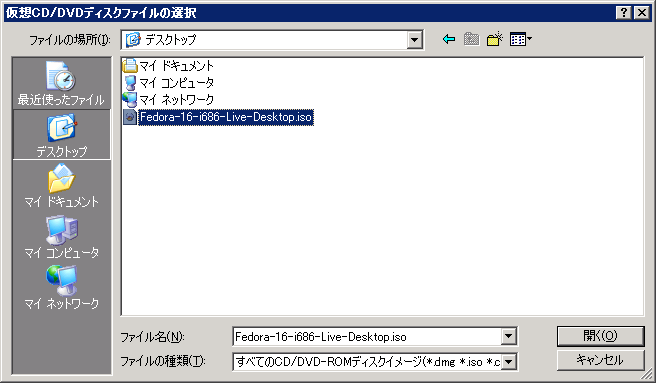
Task: Create a new folder using toolbar icon
Action: pos(495,39)
